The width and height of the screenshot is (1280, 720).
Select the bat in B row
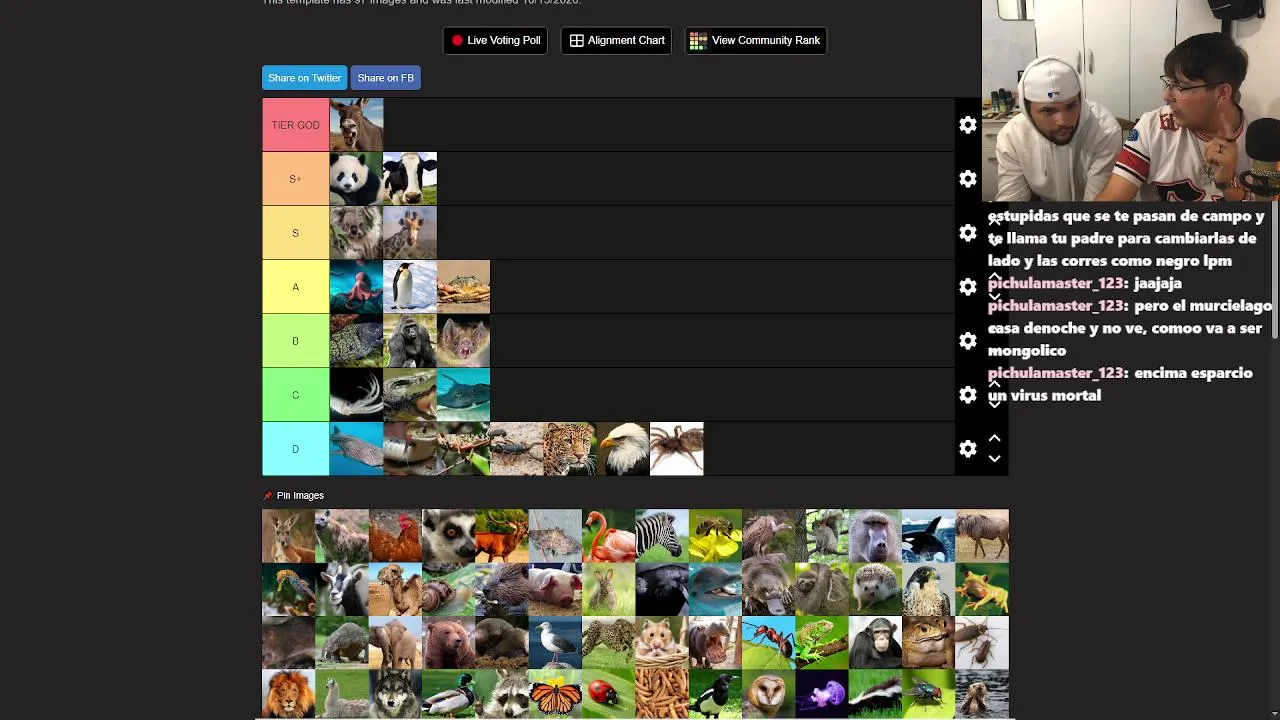pyautogui.click(x=463, y=341)
